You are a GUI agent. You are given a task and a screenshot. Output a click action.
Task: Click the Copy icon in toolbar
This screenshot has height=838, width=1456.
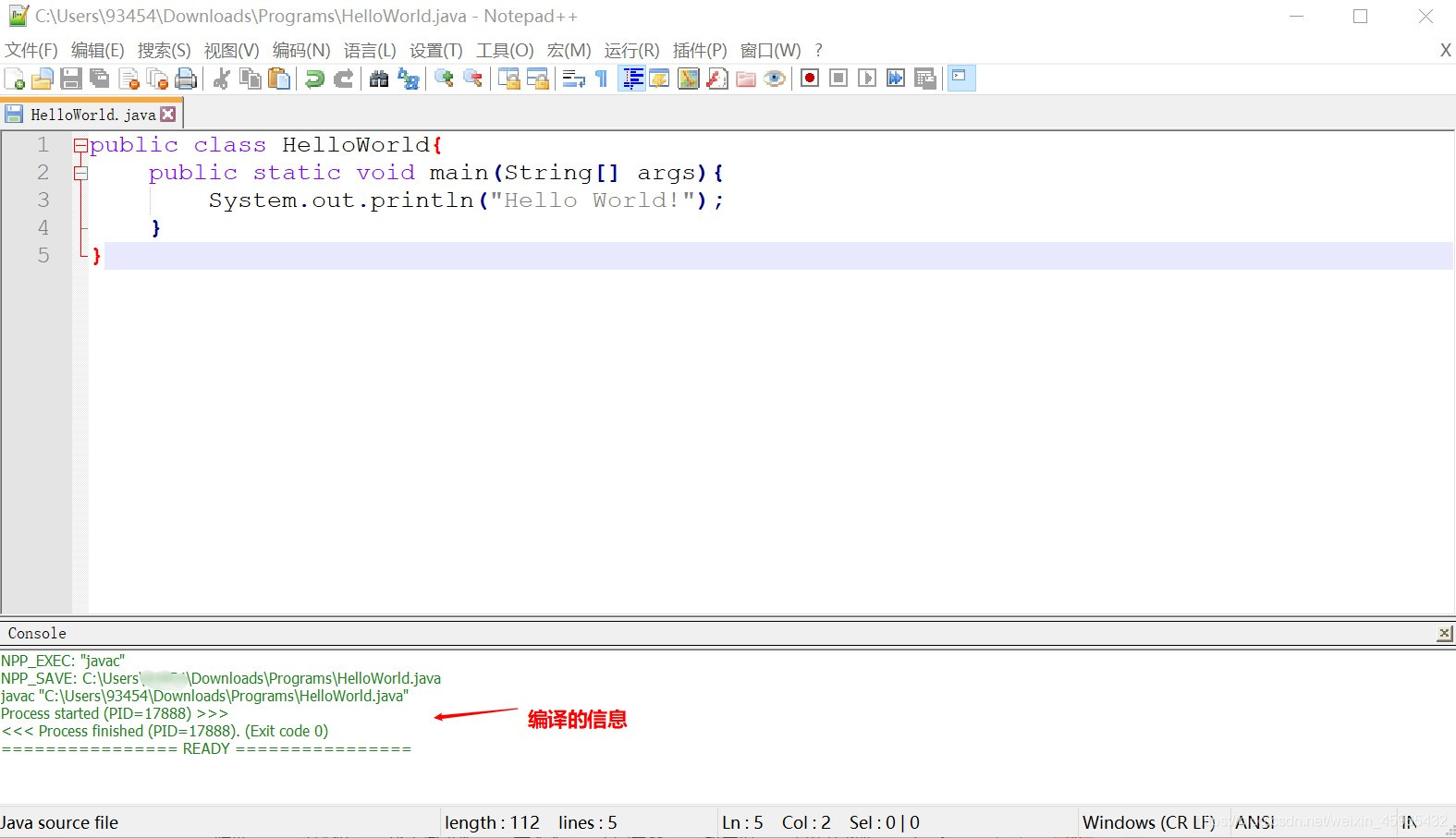(x=250, y=79)
